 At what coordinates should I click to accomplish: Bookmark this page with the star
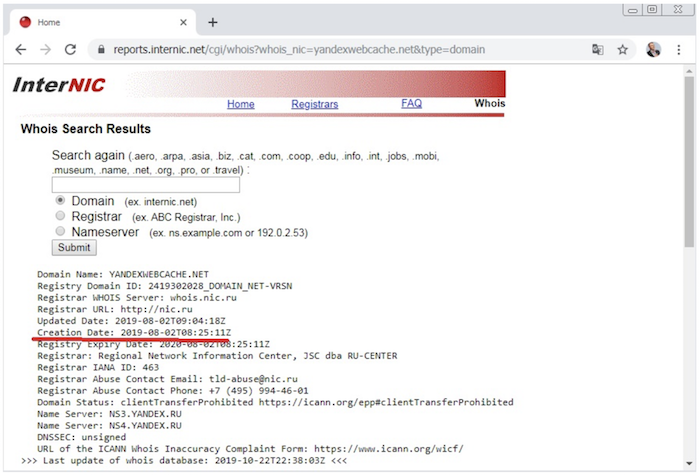point(622,50)
